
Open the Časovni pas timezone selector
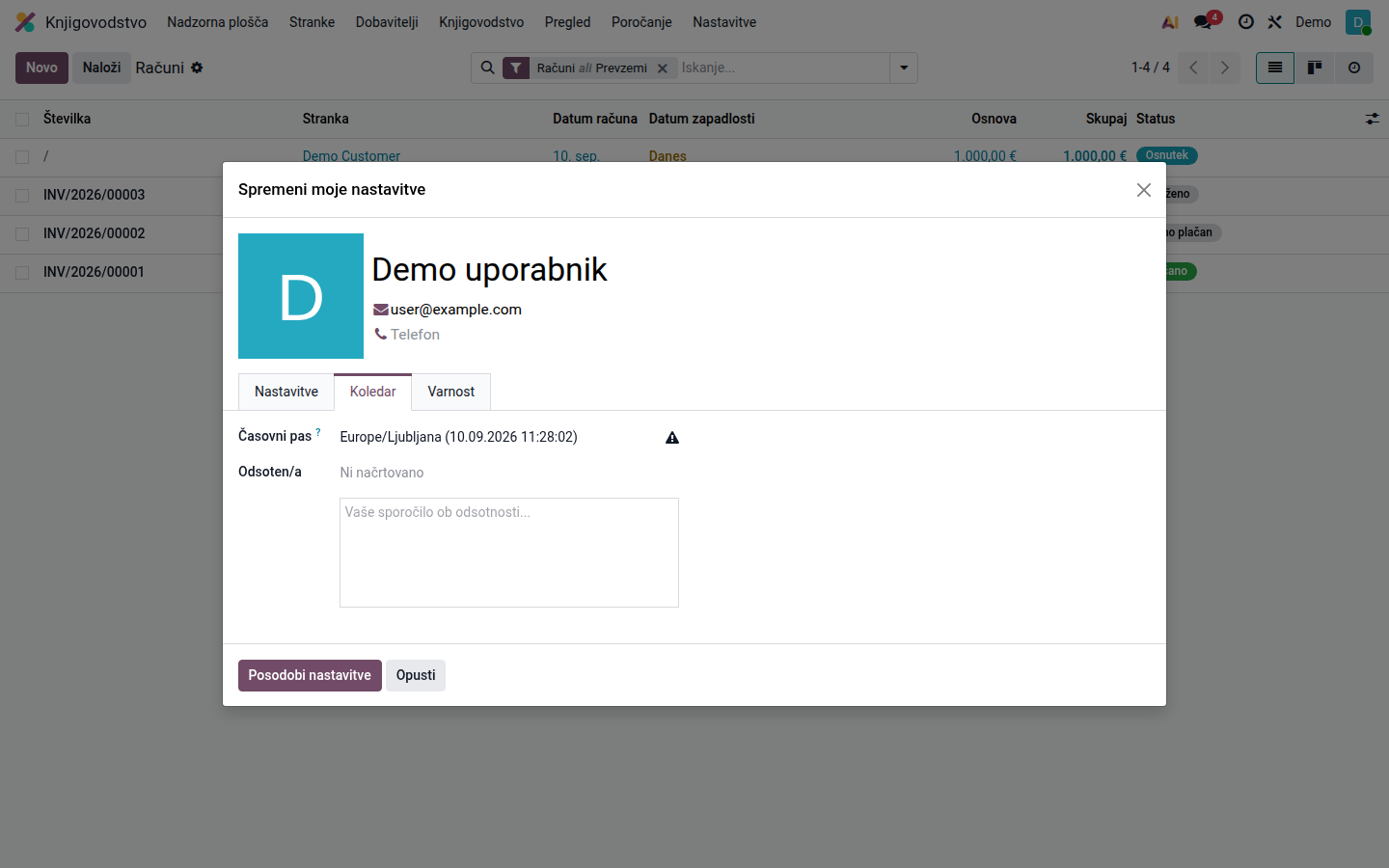[499, 437]
